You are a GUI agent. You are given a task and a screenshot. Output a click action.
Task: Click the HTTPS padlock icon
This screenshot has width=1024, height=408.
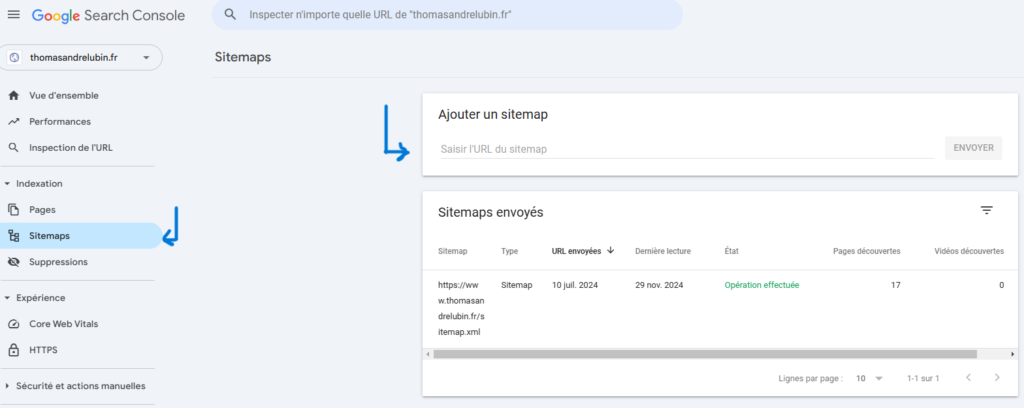click(13, 350)
